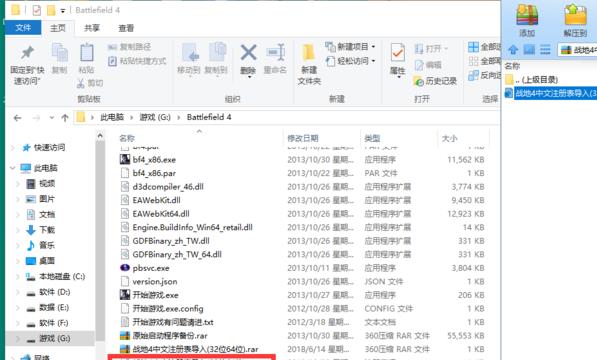Sort files by Name (名称) column
Image resolution: width=597 pixels, height=360 pixels.
coord(127,138)
